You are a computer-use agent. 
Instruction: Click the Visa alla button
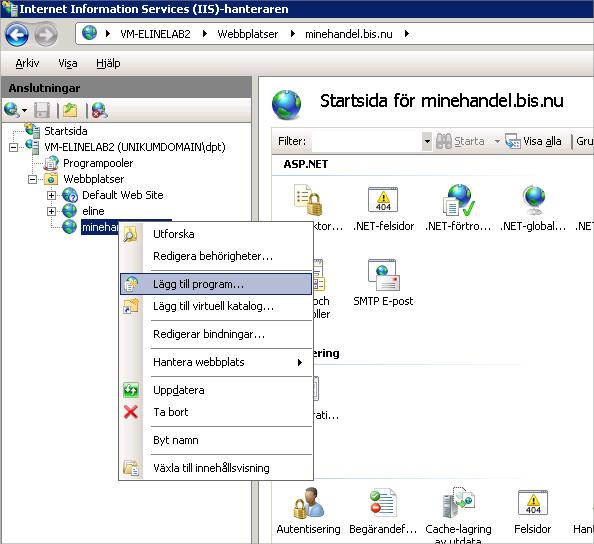coord(533,141)
